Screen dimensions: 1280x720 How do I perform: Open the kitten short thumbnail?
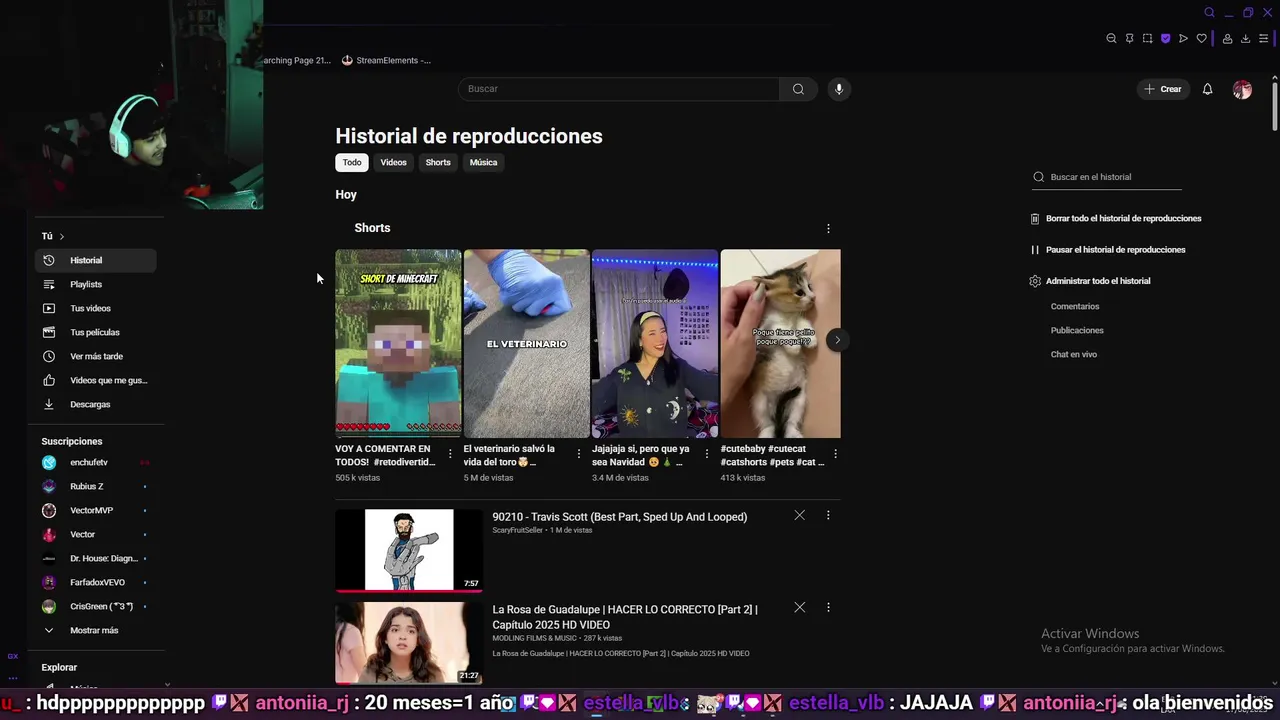coord(781,344)
